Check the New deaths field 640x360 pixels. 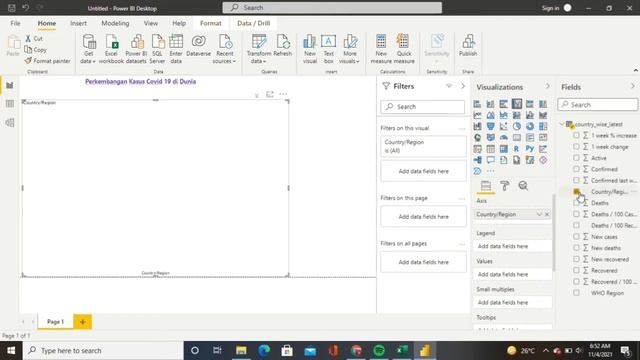coord(576,248)
